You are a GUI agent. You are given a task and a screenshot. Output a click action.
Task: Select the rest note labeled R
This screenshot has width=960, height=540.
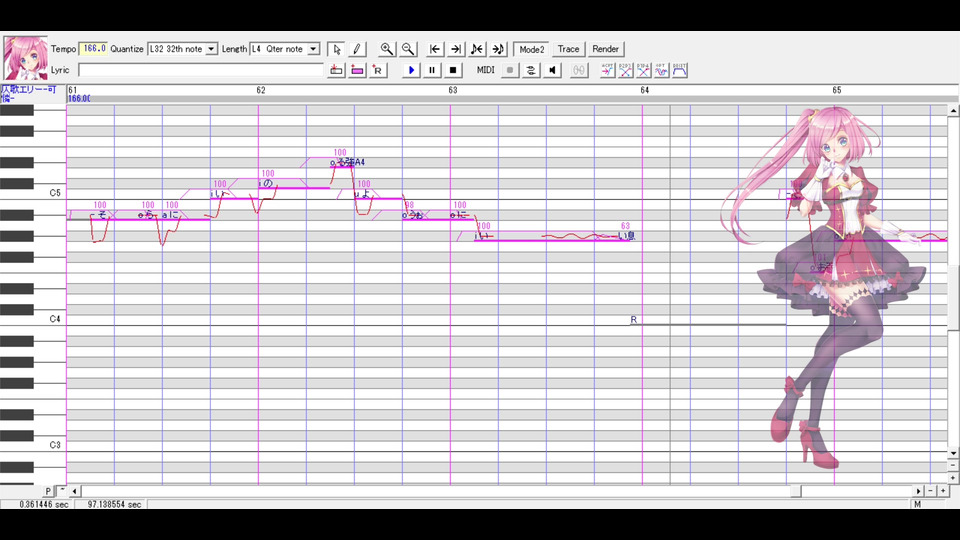coord(708,320)
